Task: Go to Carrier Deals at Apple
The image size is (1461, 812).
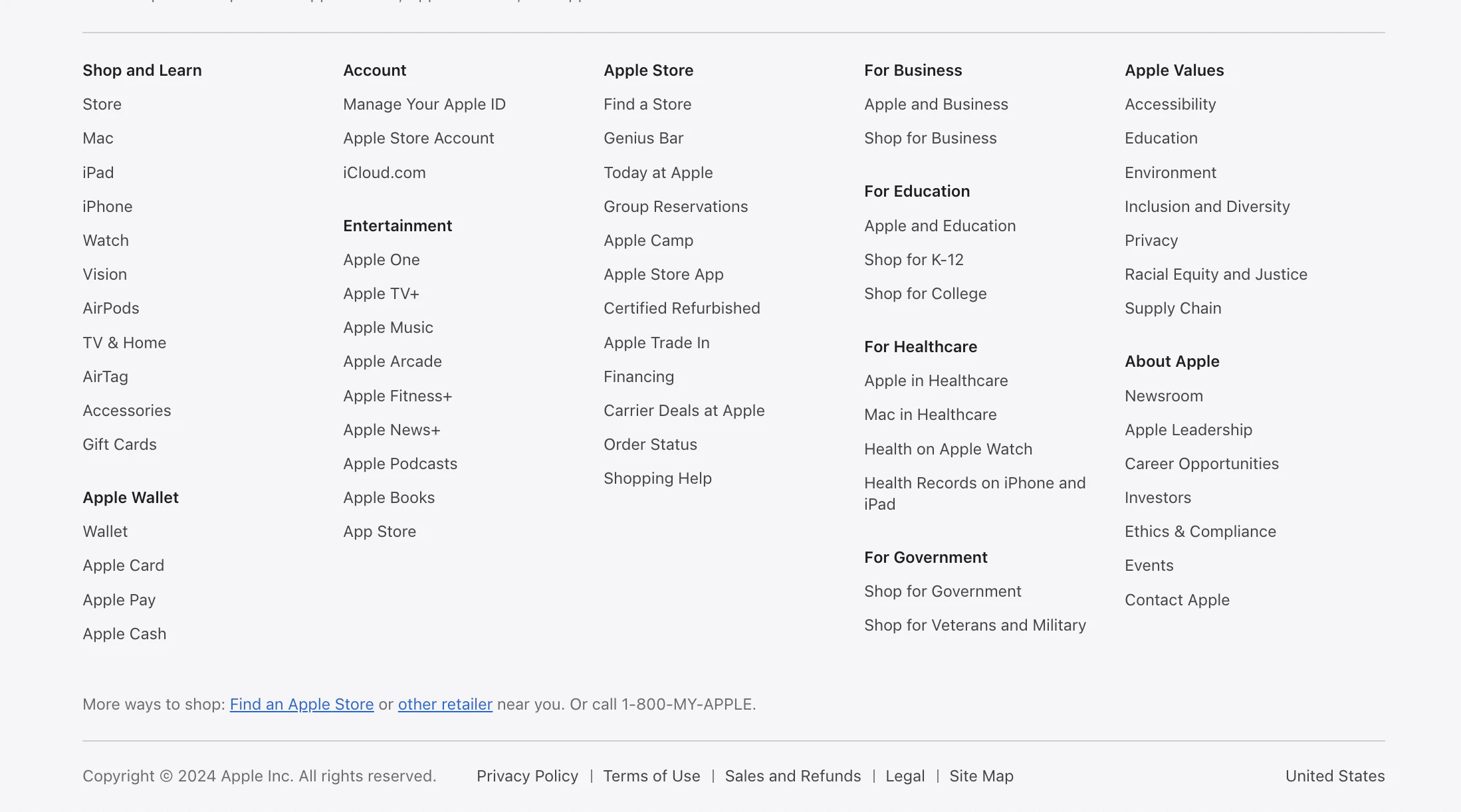Action: click(x=684, y=411)
